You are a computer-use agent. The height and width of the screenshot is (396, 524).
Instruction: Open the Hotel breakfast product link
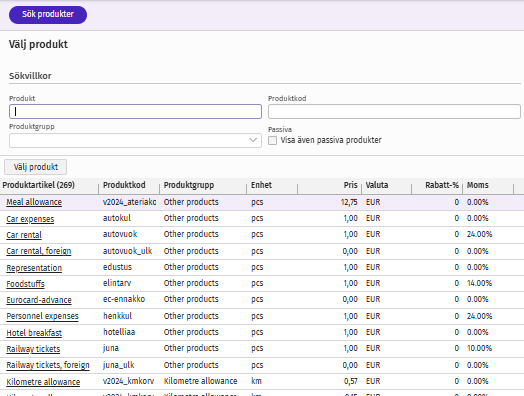(34, 333)
